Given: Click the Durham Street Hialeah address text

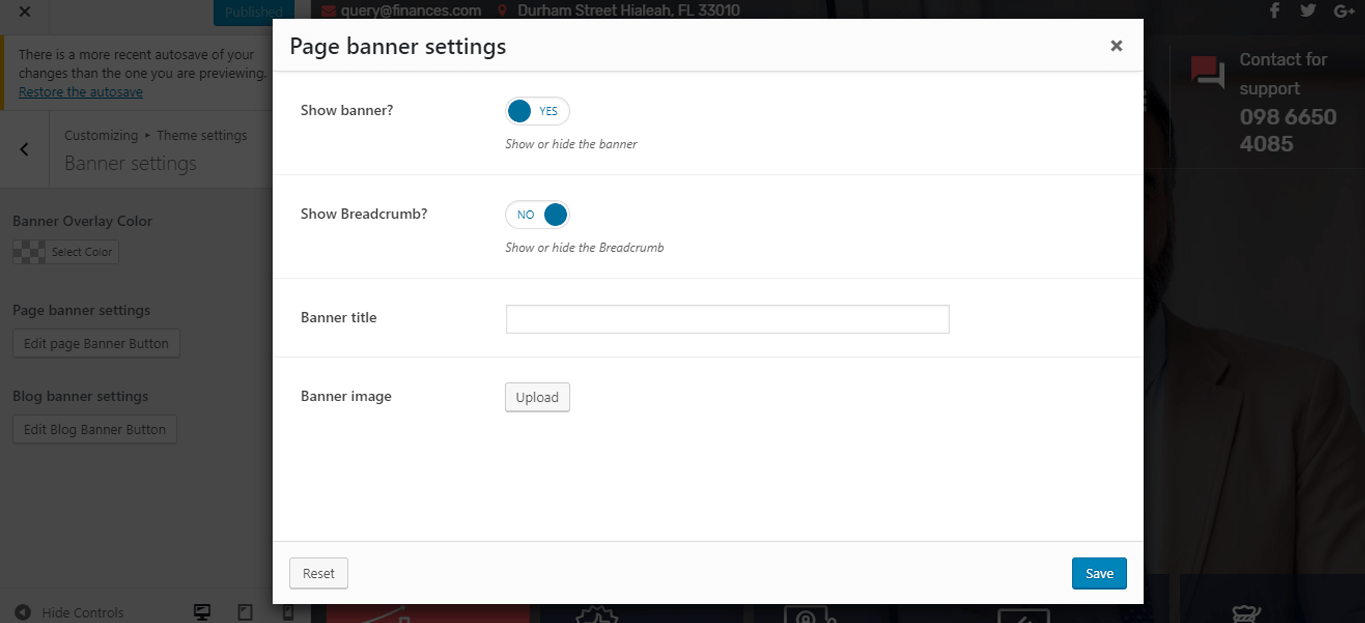Looking at the screenshot, I should click(x=629, y=11).
